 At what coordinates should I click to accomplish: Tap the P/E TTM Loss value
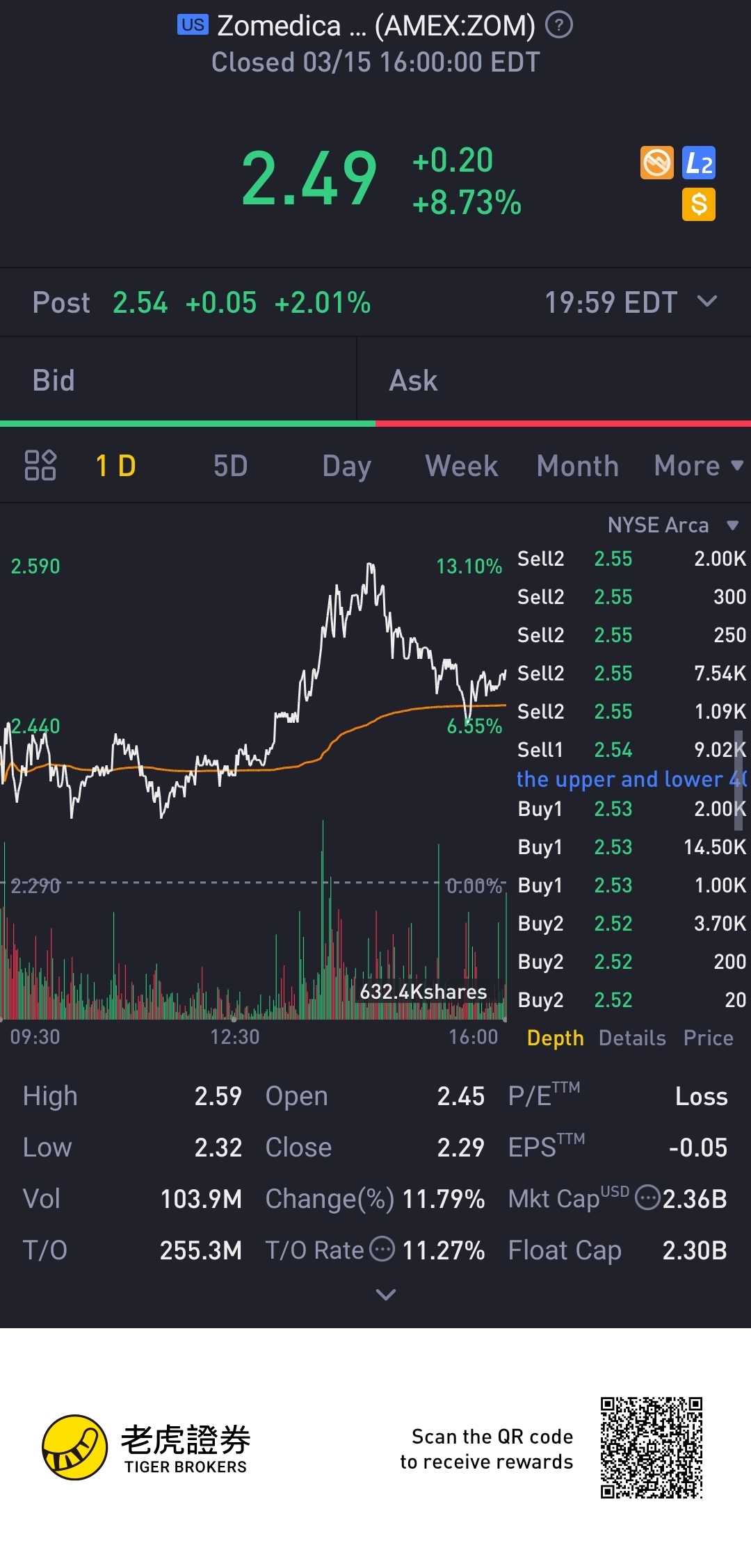pyautogui.click(x=701, y=1096)
